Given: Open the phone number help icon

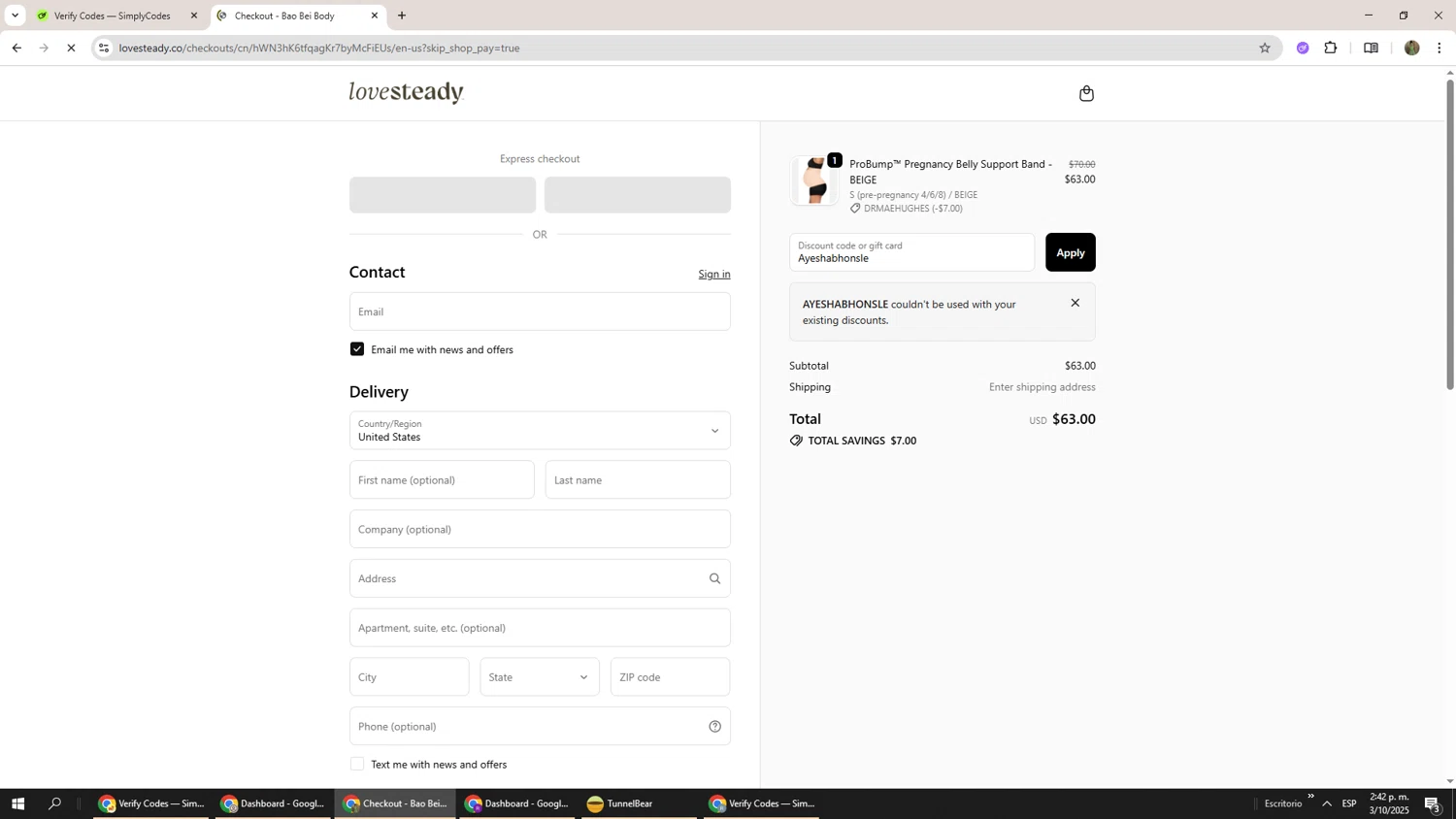Looking at the screenshot, I should click(714, 726).
